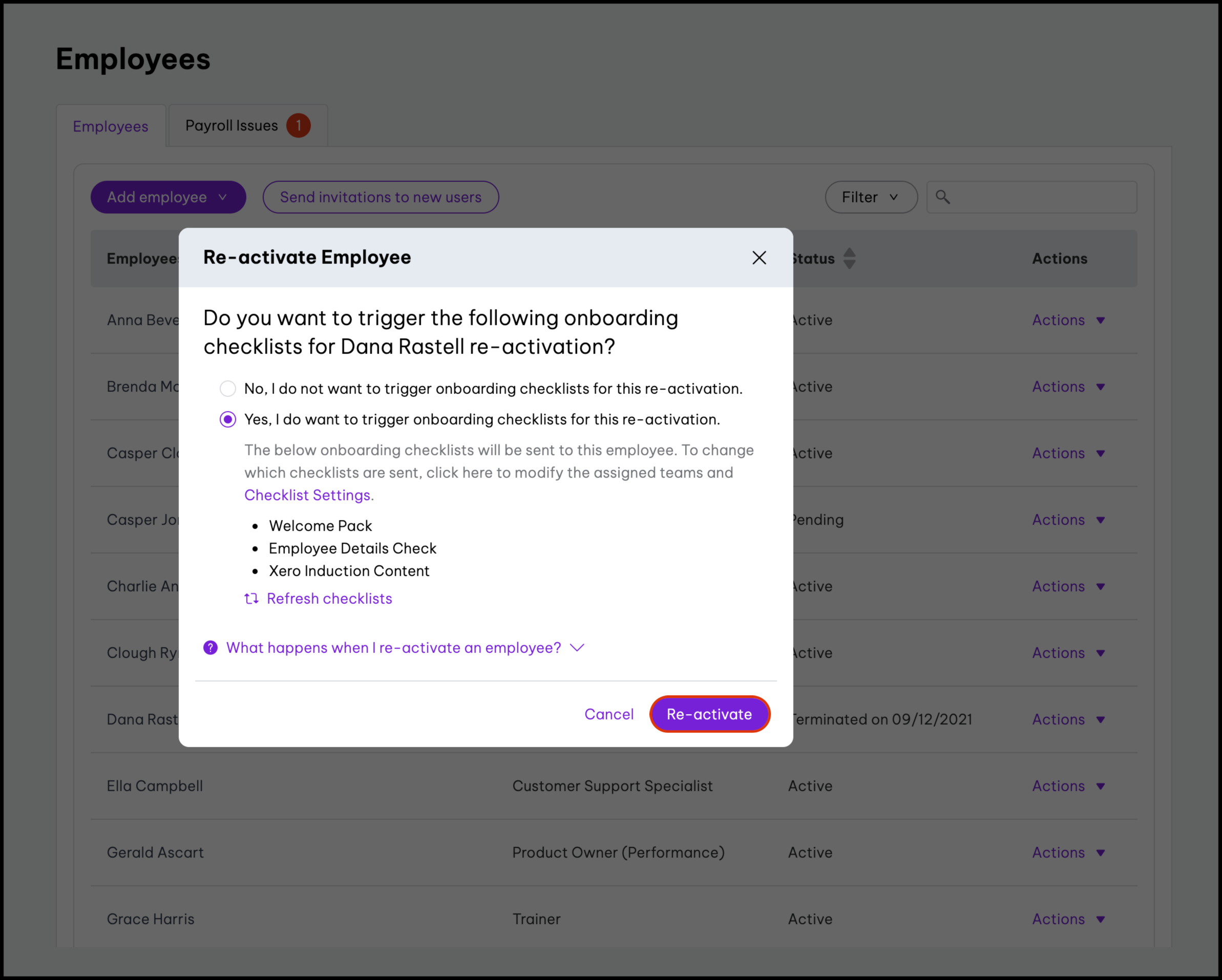Select Yes, trigger onboarding checklists option
This screenshot has height=980, width=1222.
pyautogui.click(x=228, y=419)
